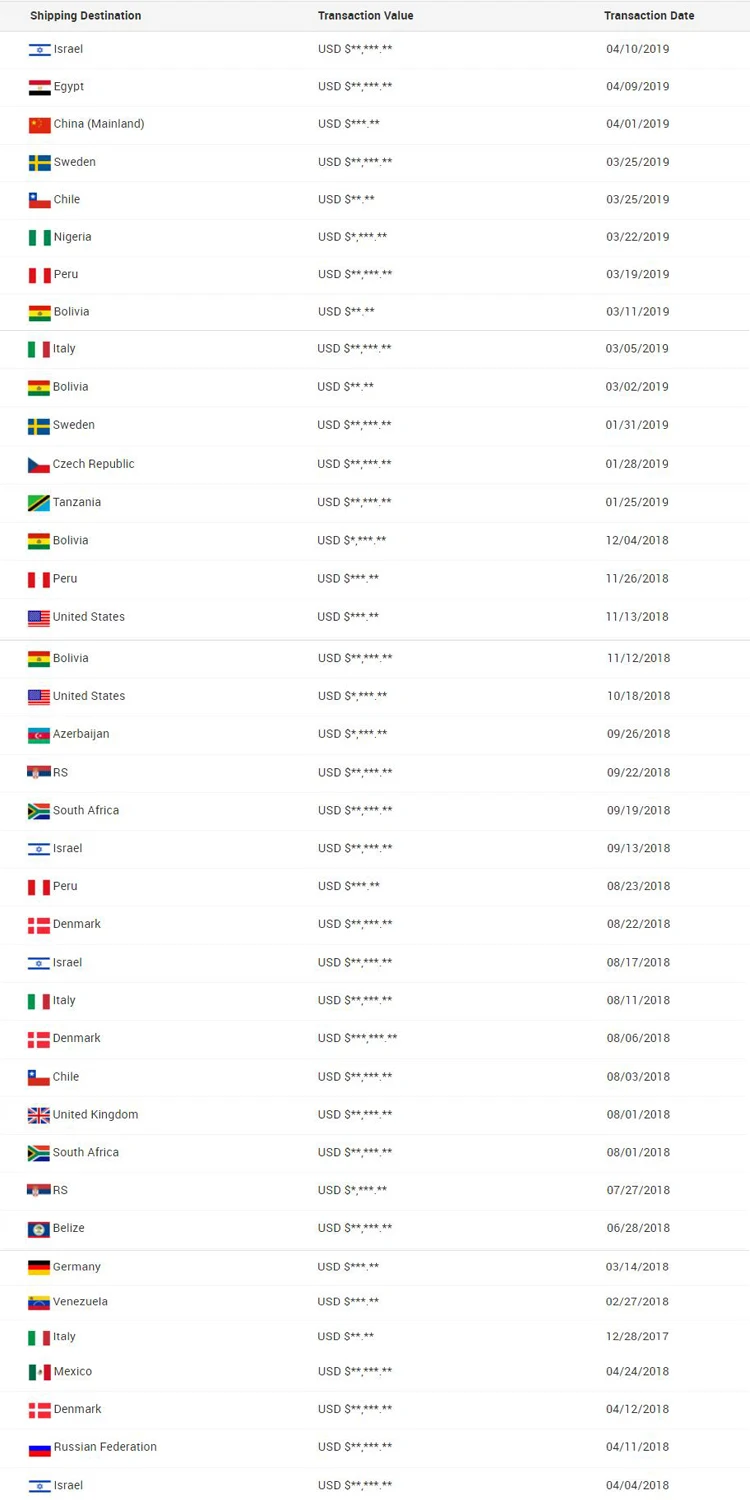Viewport: 750px width, 1500px height.
Task: Open the China (Mainland) destination entry
Action: point(99,124)
